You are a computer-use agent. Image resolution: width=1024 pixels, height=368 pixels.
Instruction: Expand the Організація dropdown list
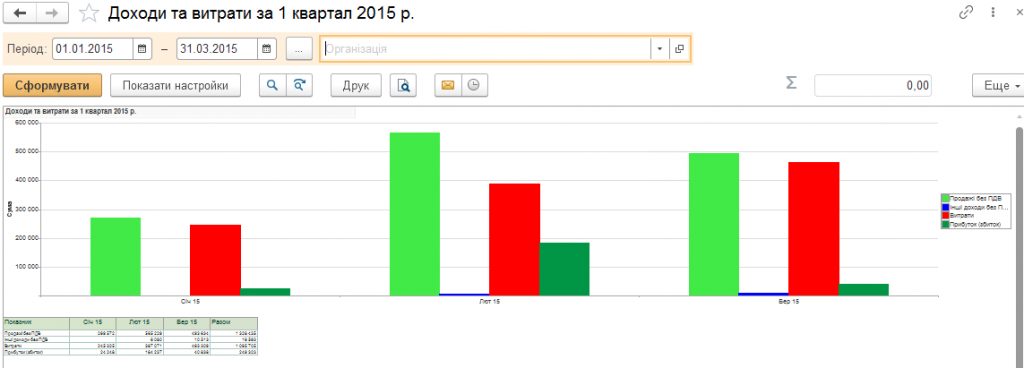coord(660,49)
